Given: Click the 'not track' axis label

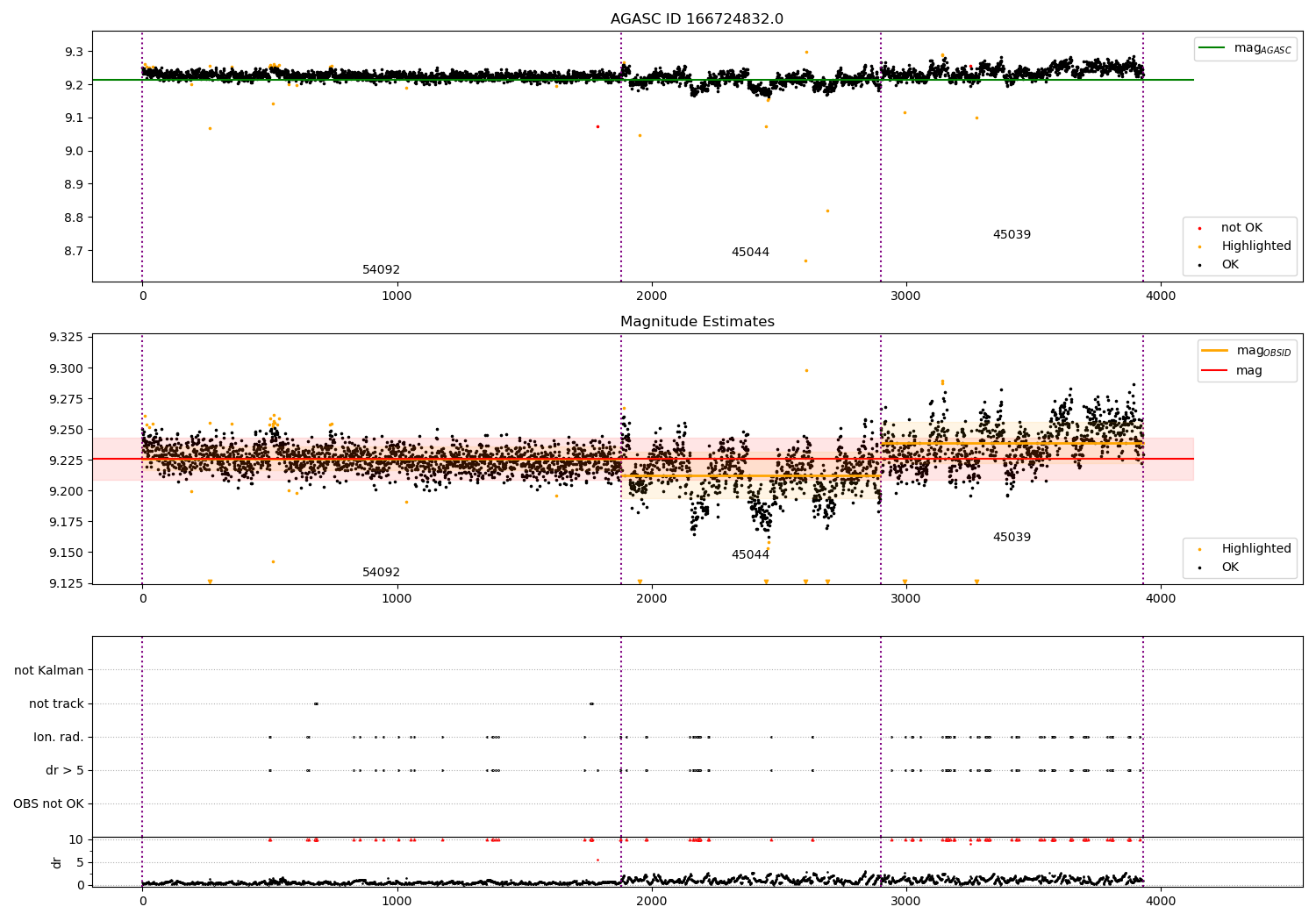Looking at the screenshot, I should tap(56, 703).
